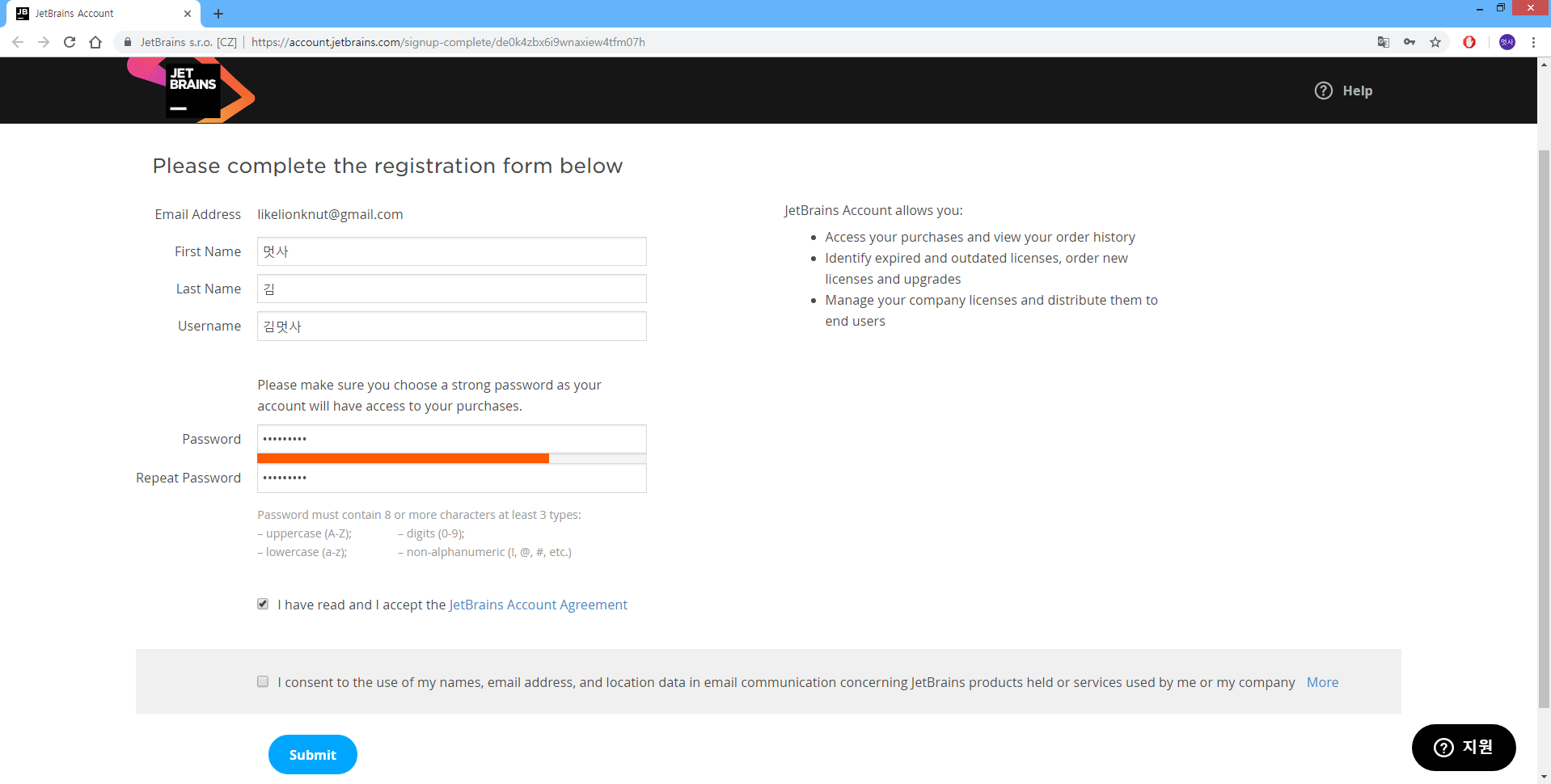Reload the page
This screenshot has width=1551, height=784.
tap(70, 42)
